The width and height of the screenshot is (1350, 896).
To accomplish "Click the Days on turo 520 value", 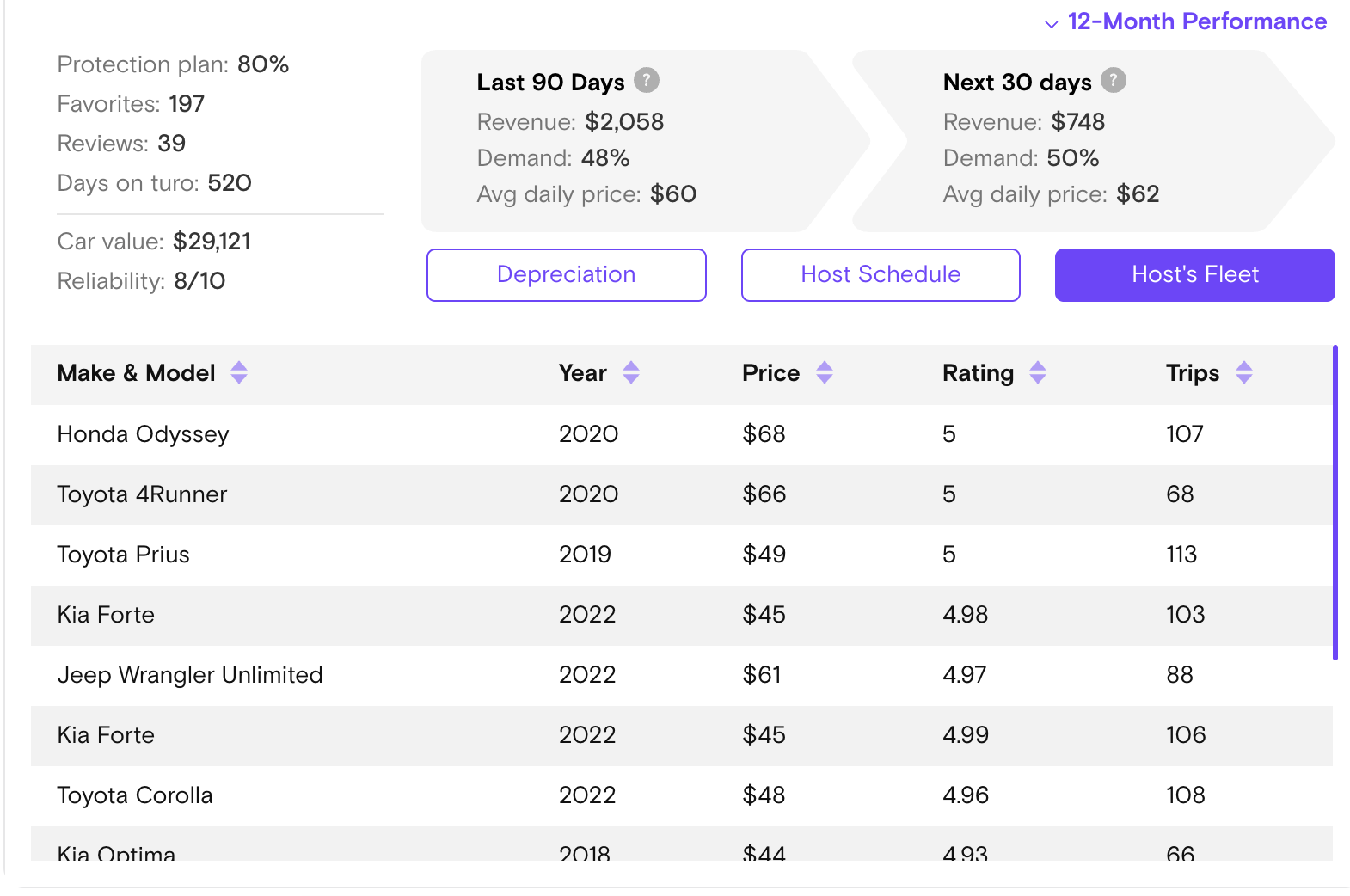I will click(x=230, y=183).
